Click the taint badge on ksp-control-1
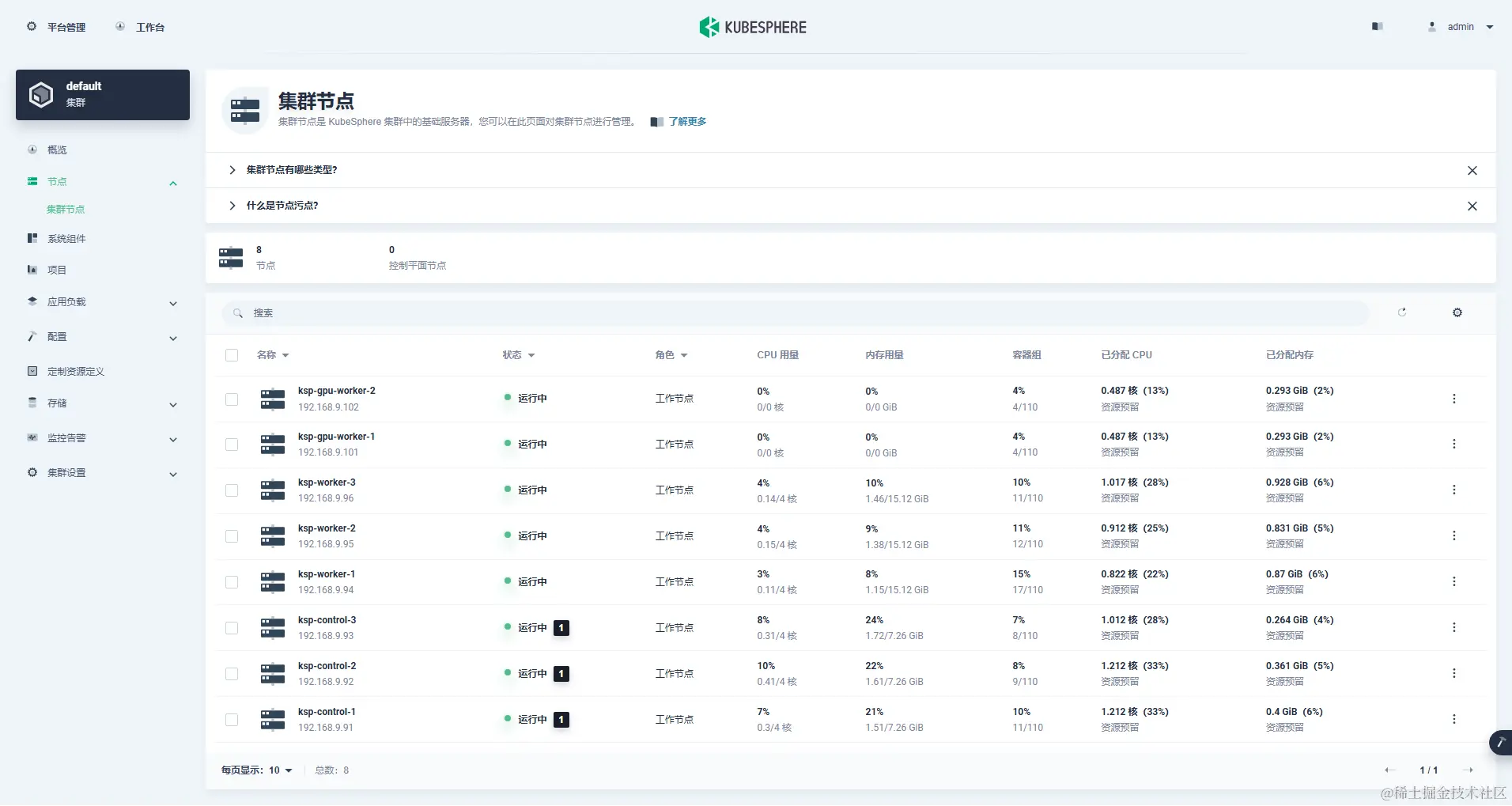Image resolution: width=1512 pixels, height=806 pixels. [561, 720]
